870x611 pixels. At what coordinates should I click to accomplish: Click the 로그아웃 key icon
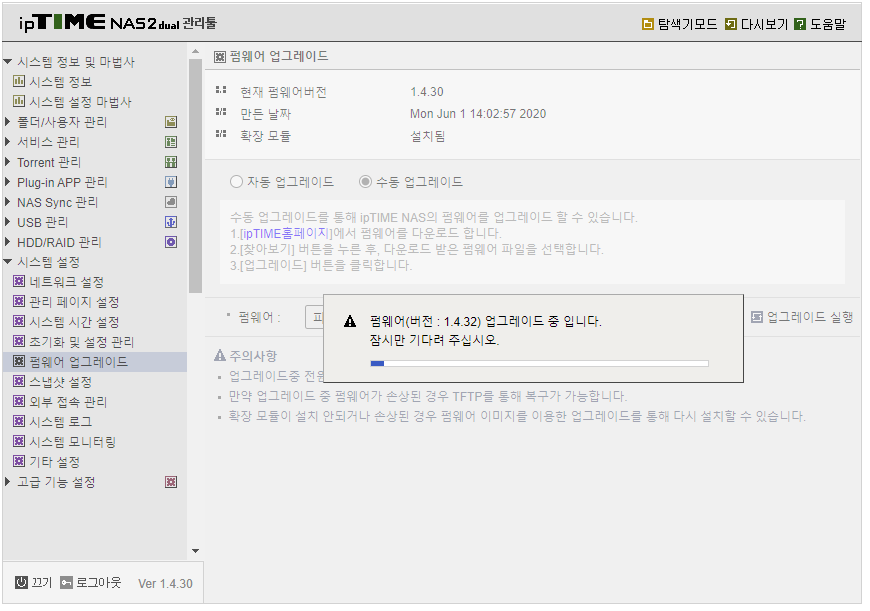(66, 582)
